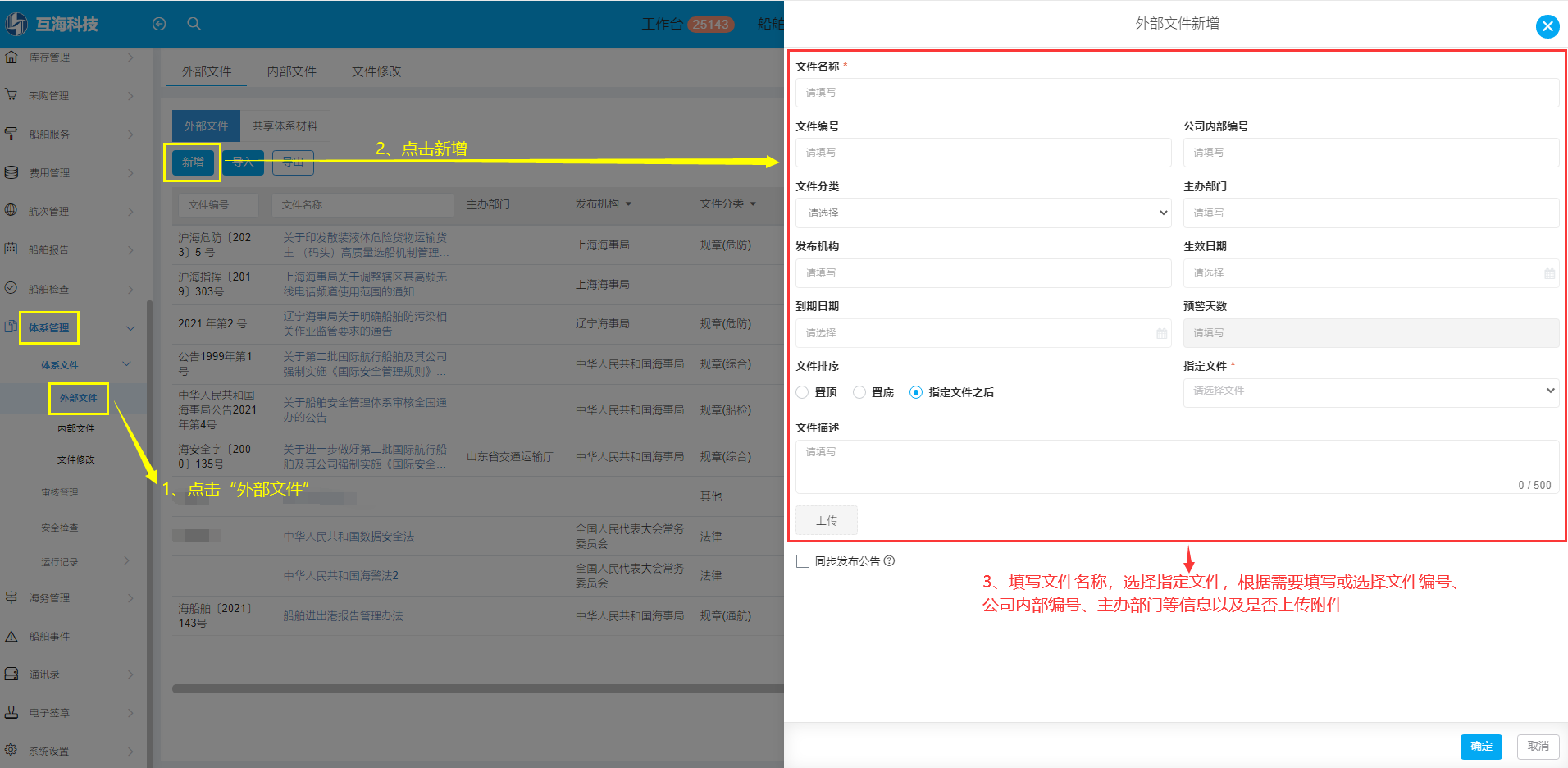The image size is (1568, 768).
Task: Click the purchasing cart icon in sidebar
Action: click(11, 95)
